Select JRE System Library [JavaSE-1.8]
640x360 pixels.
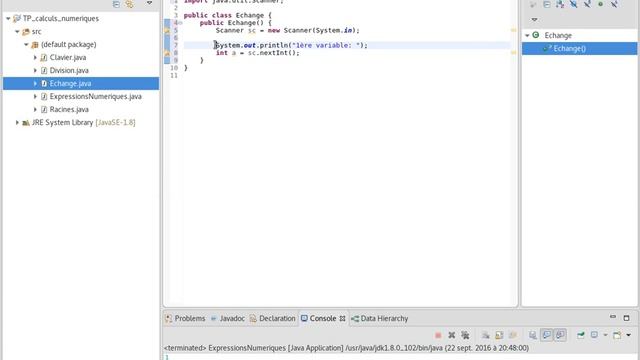pyautogui.click(x=83, y=122)
